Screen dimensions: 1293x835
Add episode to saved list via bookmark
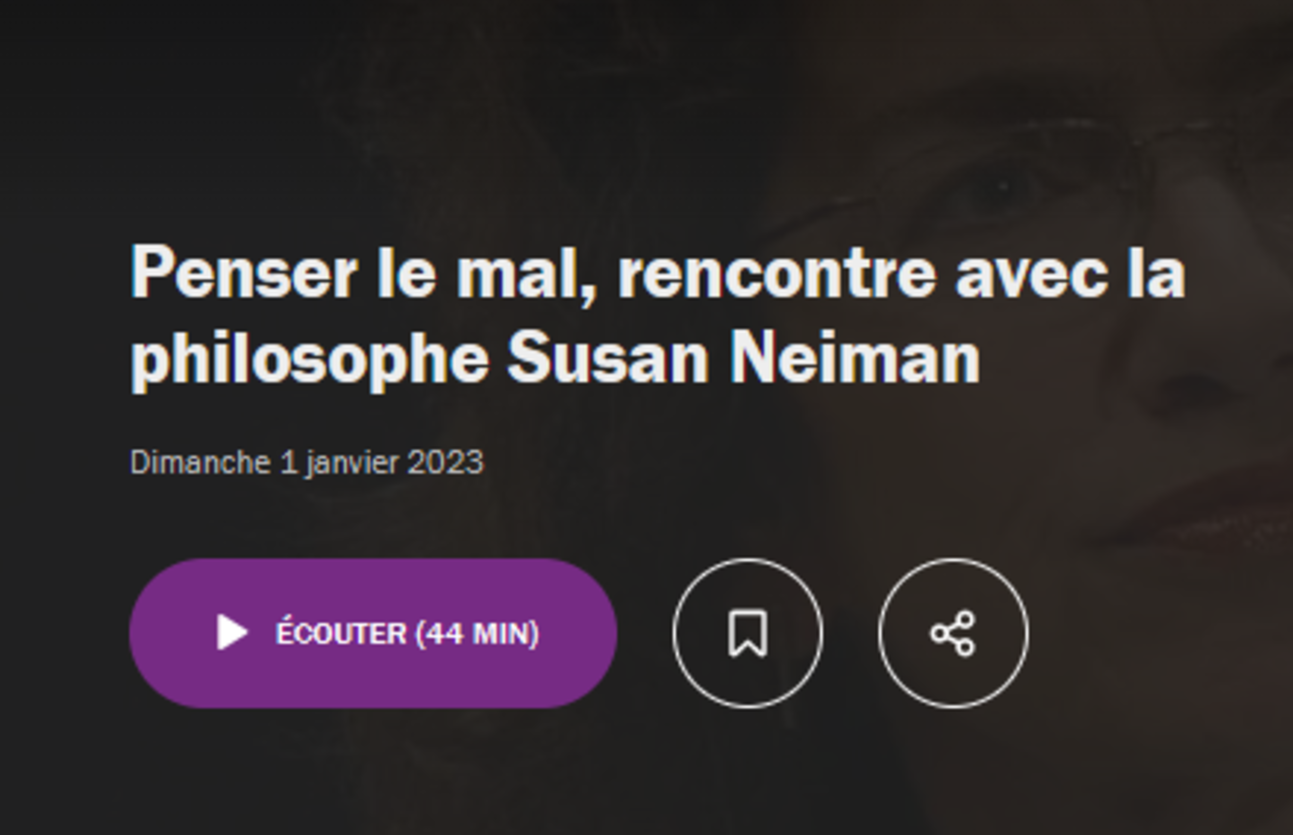(748, 633)
